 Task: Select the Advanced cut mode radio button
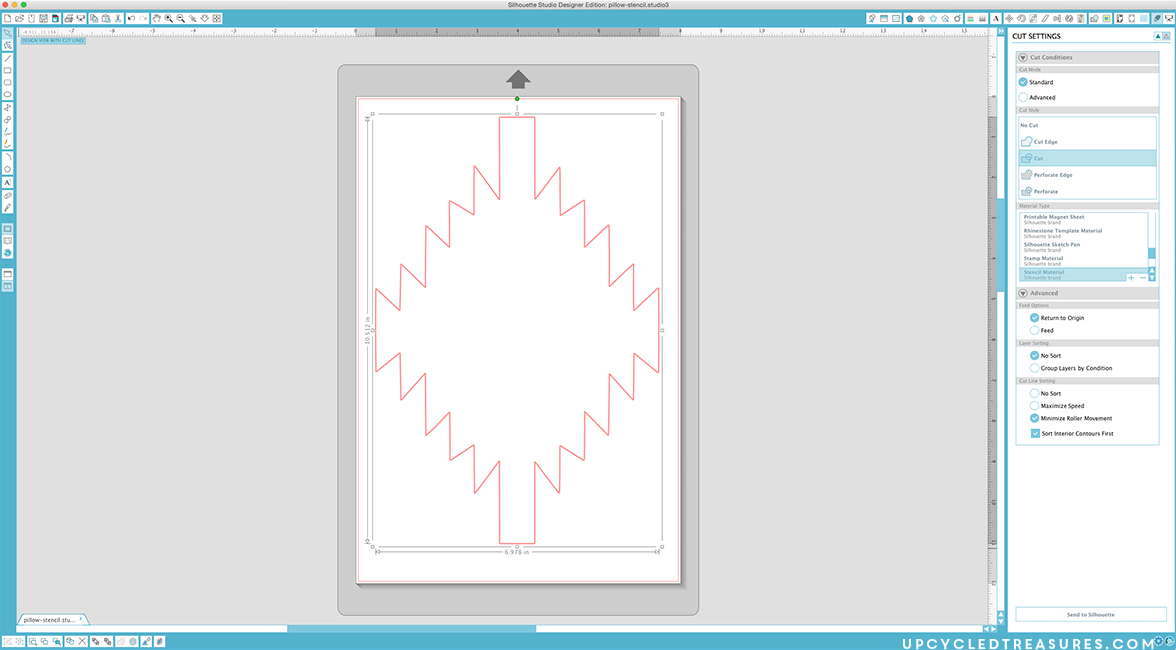pyautogui.click(x=1024, y=97)
